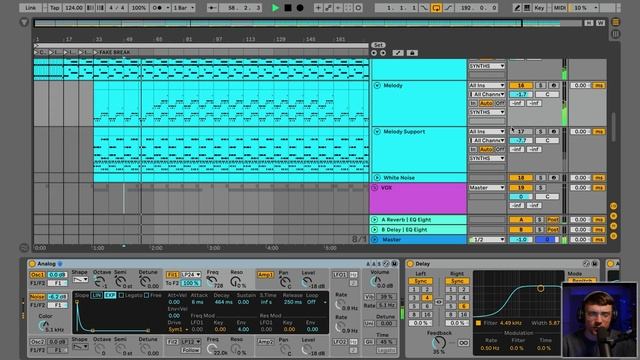Click the Stop button in transport

(288, 8)
